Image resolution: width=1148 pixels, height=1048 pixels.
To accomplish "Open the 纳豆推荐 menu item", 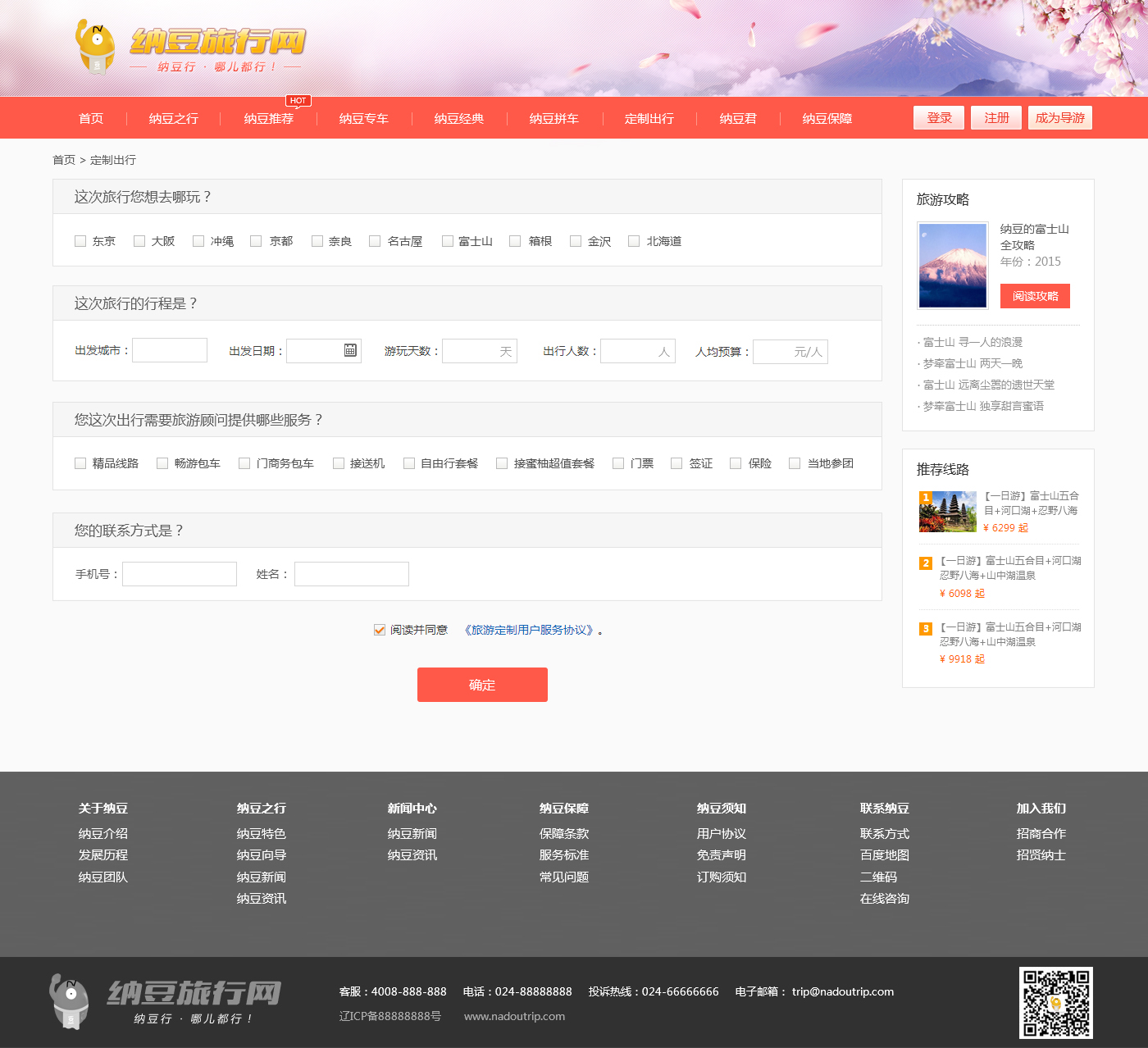I will tap(268, 118).
